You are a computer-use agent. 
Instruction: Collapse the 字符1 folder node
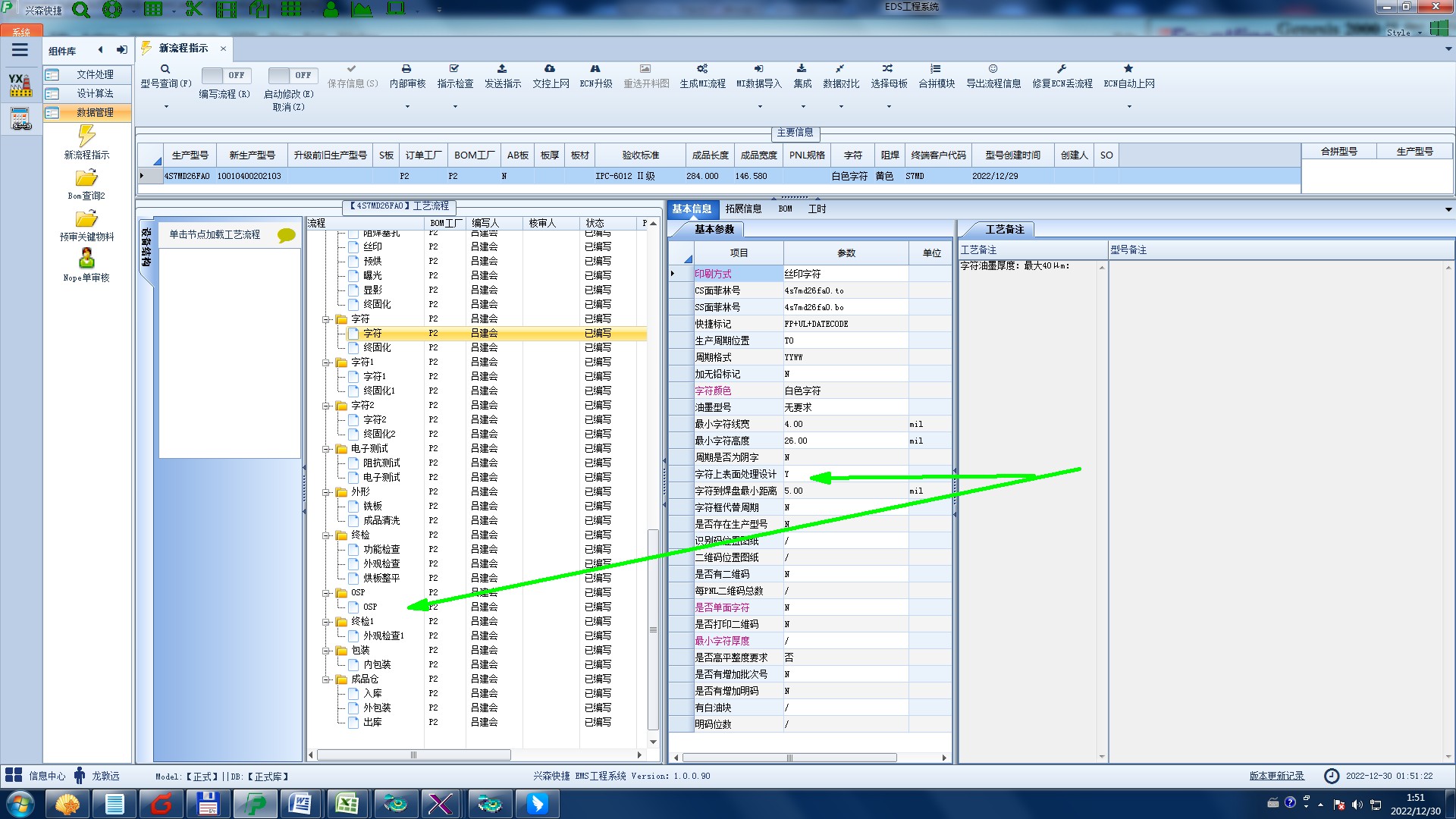tap(326, 362)
